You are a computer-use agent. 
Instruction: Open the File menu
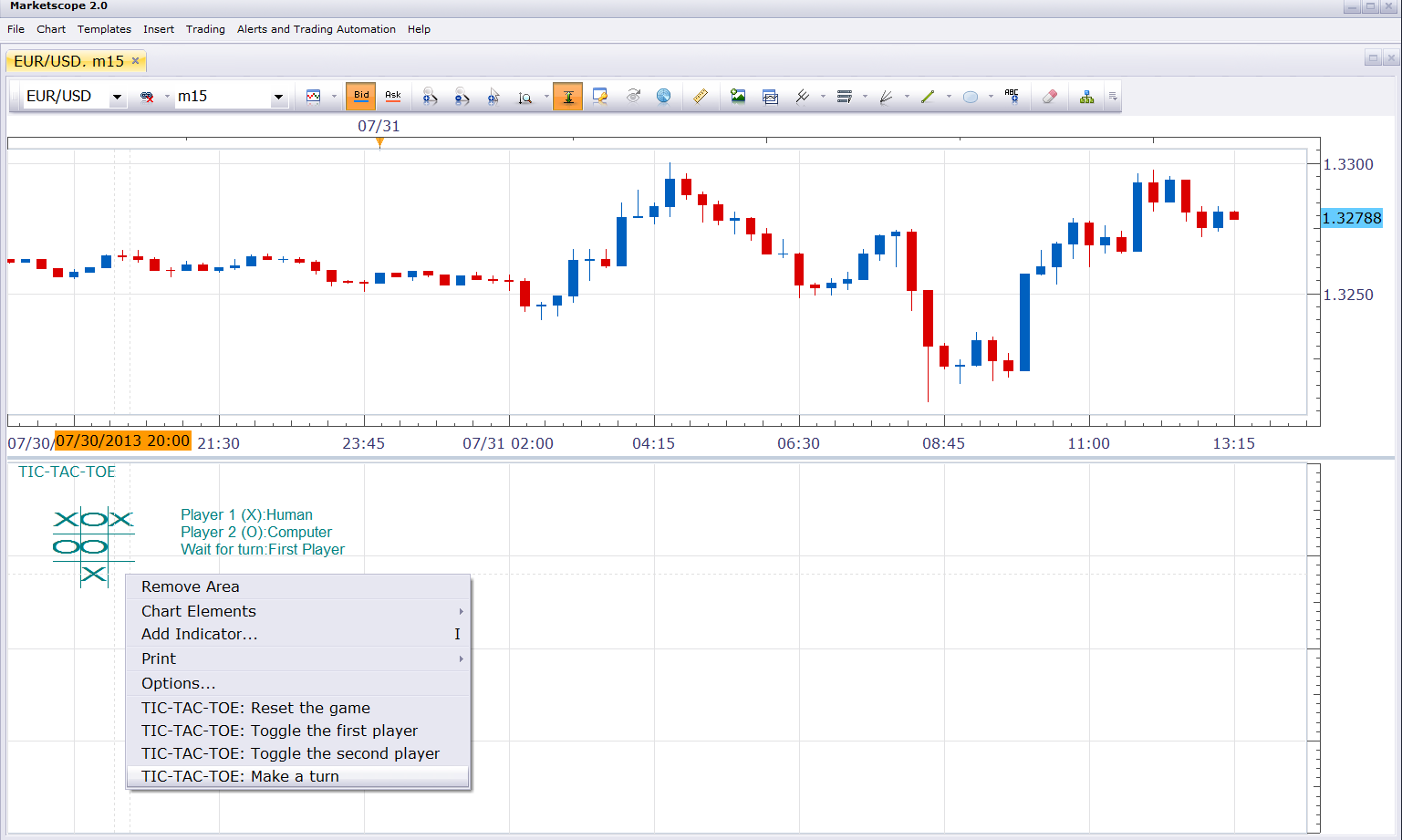point(16,29)
